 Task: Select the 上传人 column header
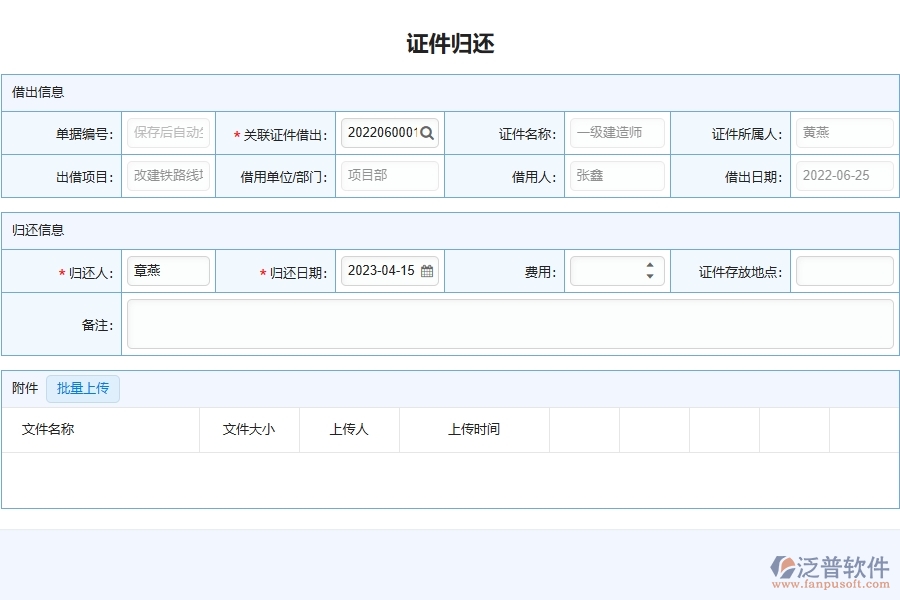click(x=349, y=429)
